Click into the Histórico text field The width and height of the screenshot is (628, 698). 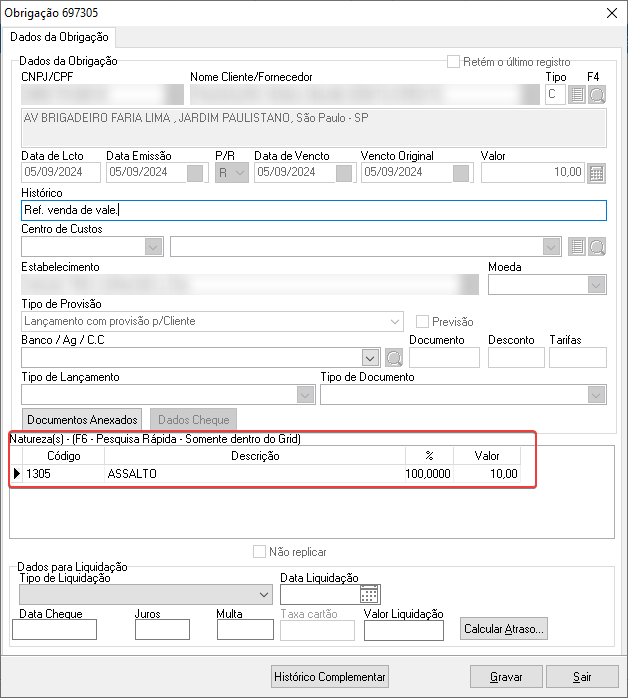click(x=314, y=210)
